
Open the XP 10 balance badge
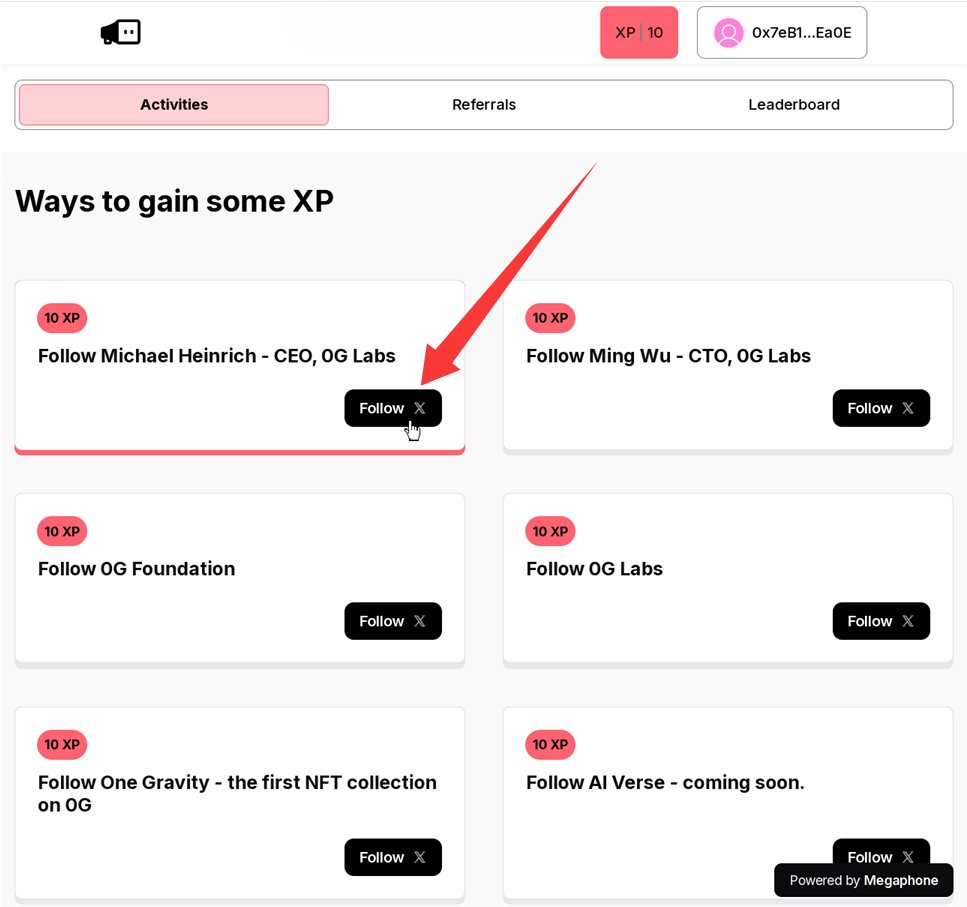[x=639, y=33]
